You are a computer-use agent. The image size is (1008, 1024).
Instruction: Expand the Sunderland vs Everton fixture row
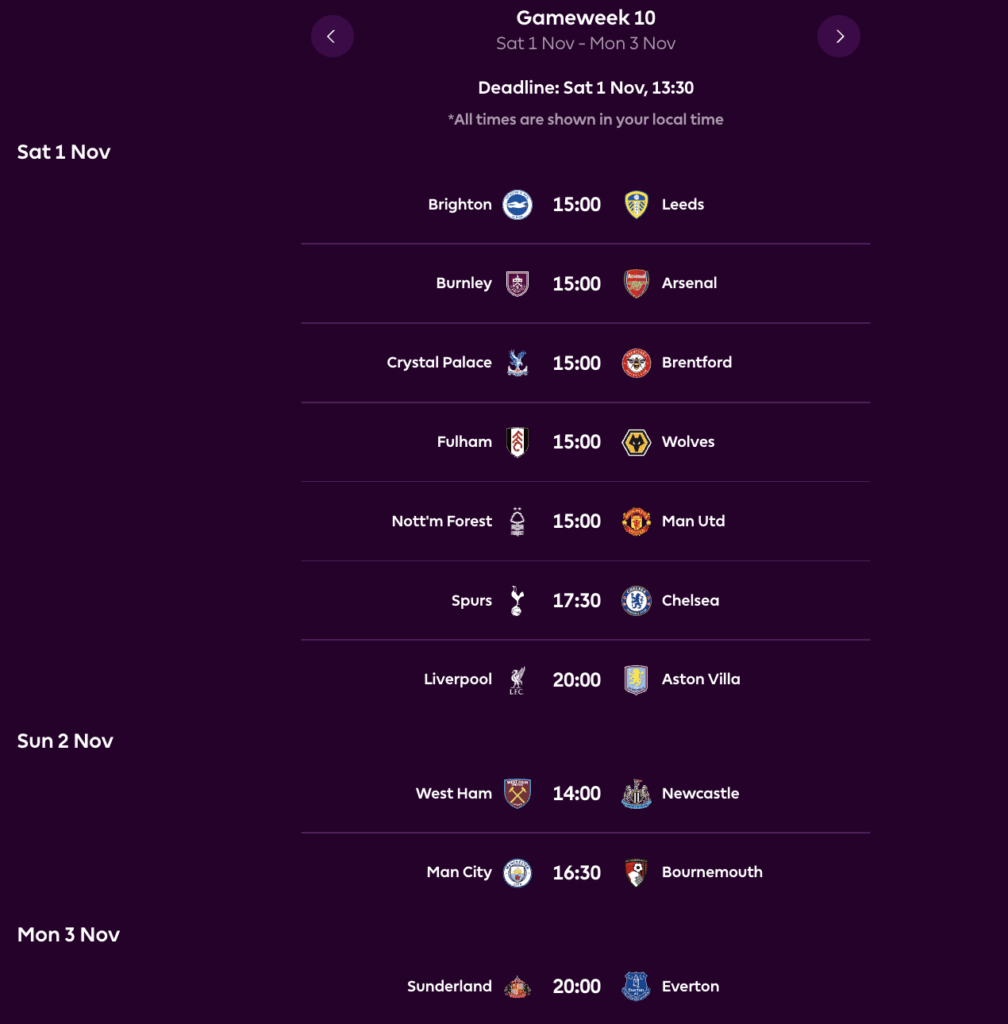pyautogui.click(x=585, y=986)
